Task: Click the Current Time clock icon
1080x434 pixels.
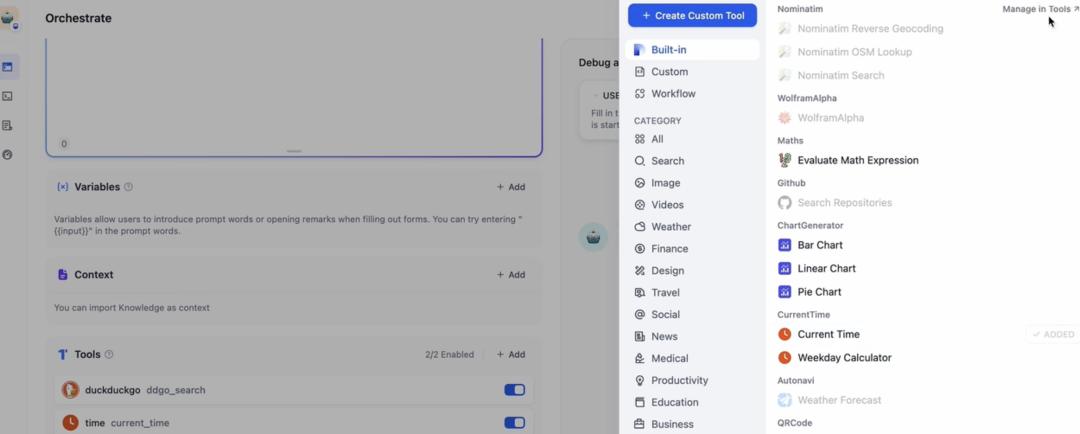Action: pos(785,334)
